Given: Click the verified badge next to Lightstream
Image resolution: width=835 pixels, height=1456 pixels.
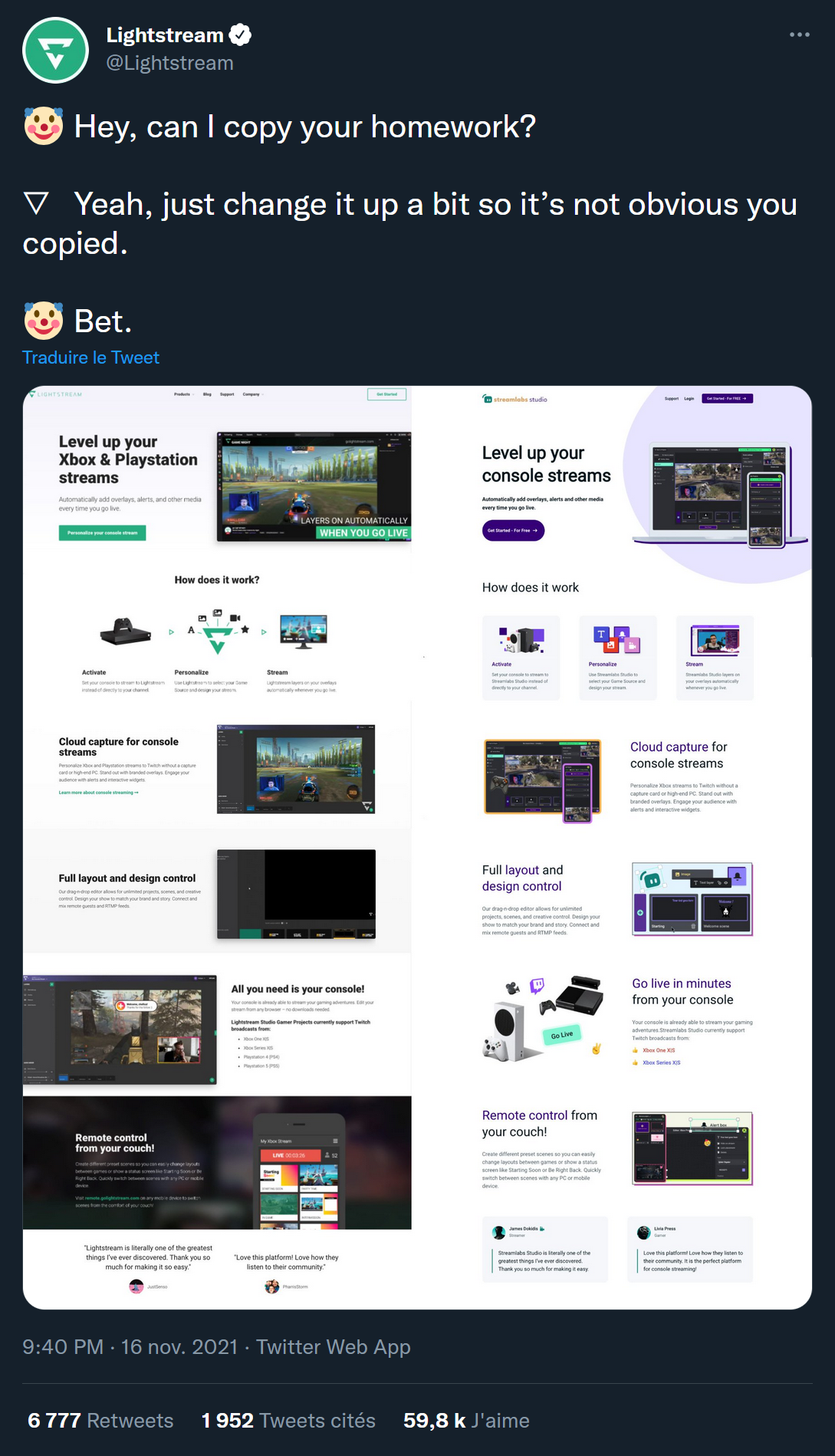Looking at the screenshot, I should click(x=241, y=35).
